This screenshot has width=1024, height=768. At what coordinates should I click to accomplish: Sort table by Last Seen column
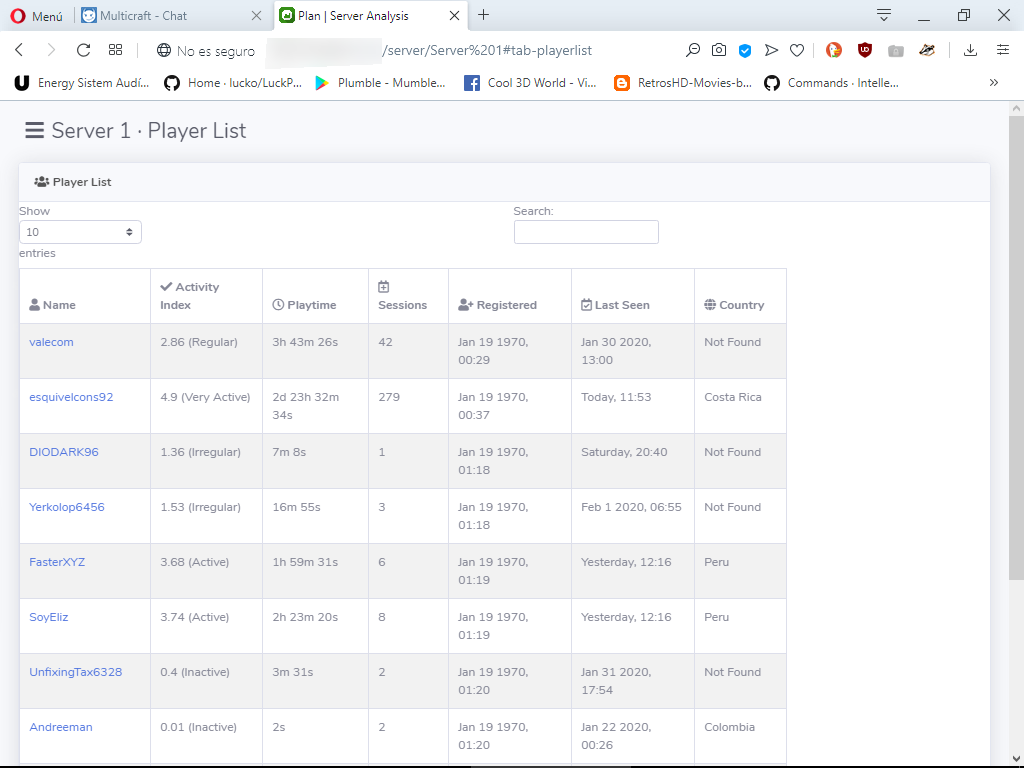point(632,296)
